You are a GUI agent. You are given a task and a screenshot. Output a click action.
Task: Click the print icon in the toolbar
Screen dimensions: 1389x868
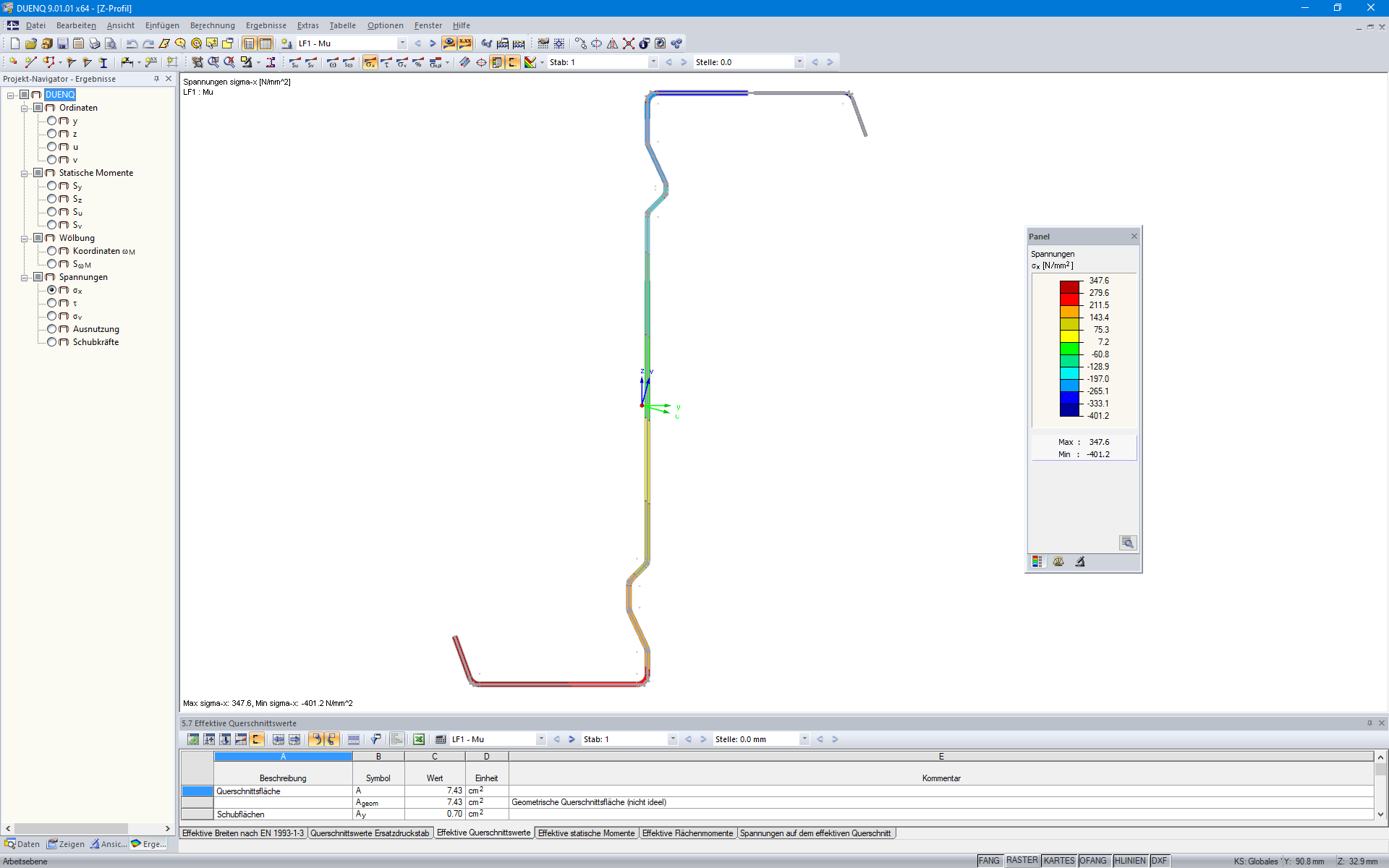(94, 43)
